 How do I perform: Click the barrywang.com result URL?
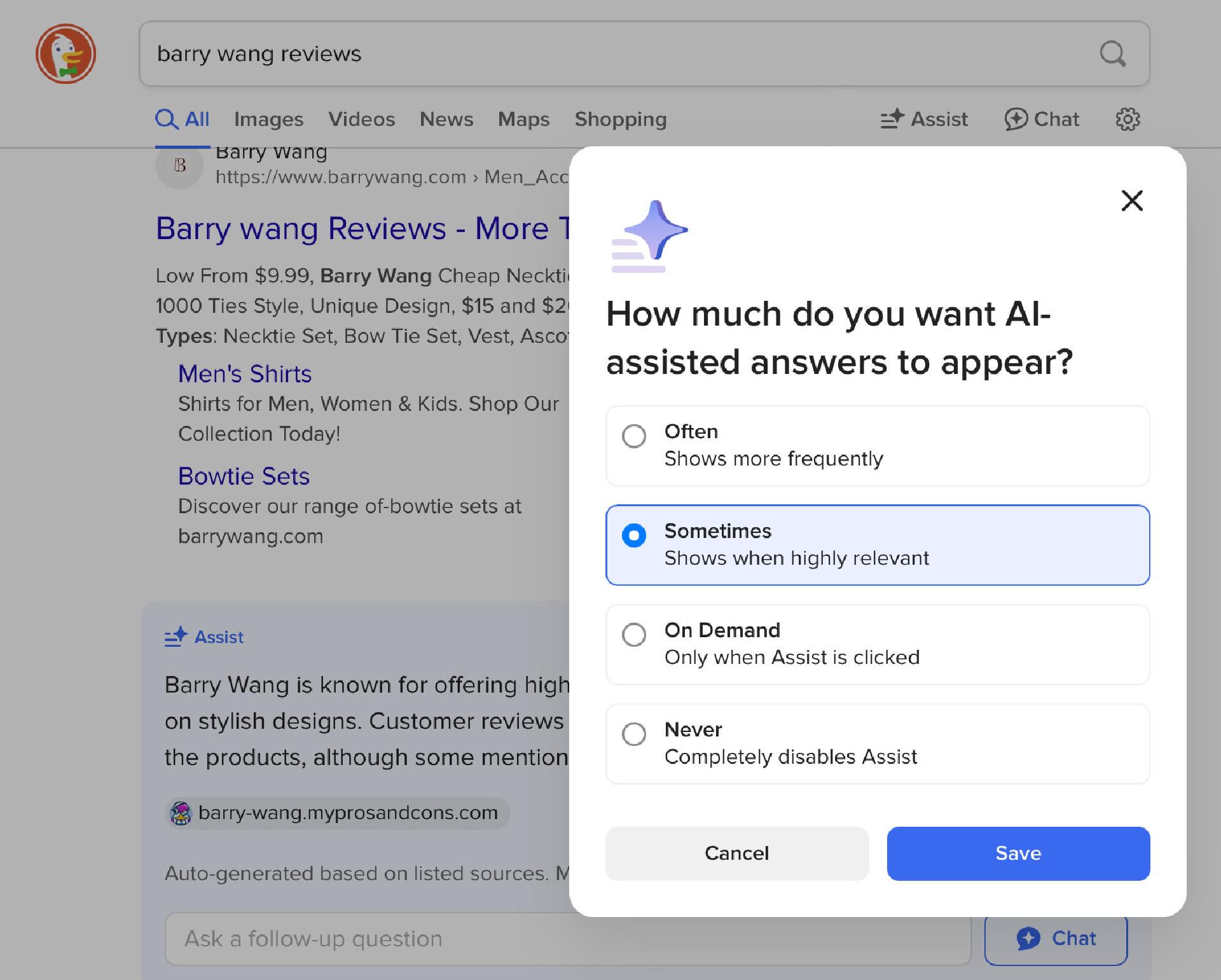(392, 177)
